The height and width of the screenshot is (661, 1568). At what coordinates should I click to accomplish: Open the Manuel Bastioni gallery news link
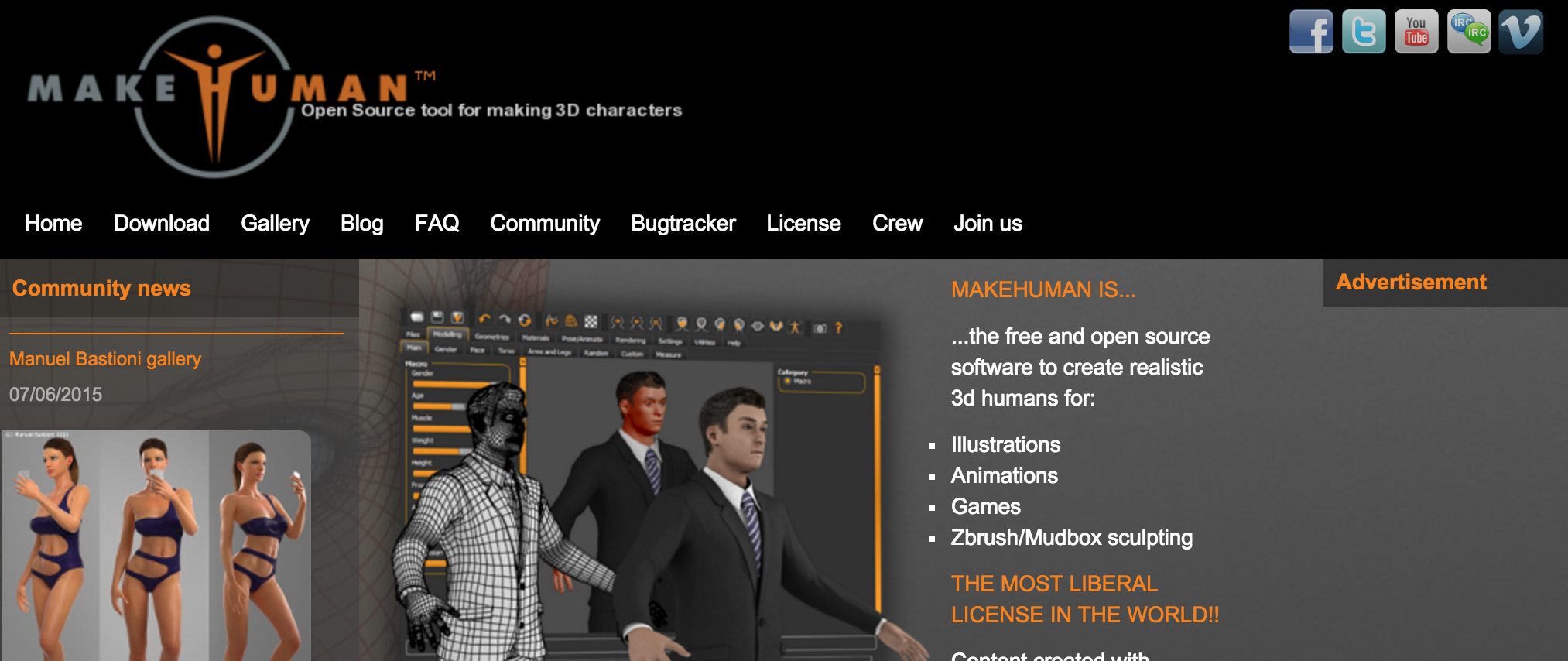pyautogui.click(x=105, y=359)
